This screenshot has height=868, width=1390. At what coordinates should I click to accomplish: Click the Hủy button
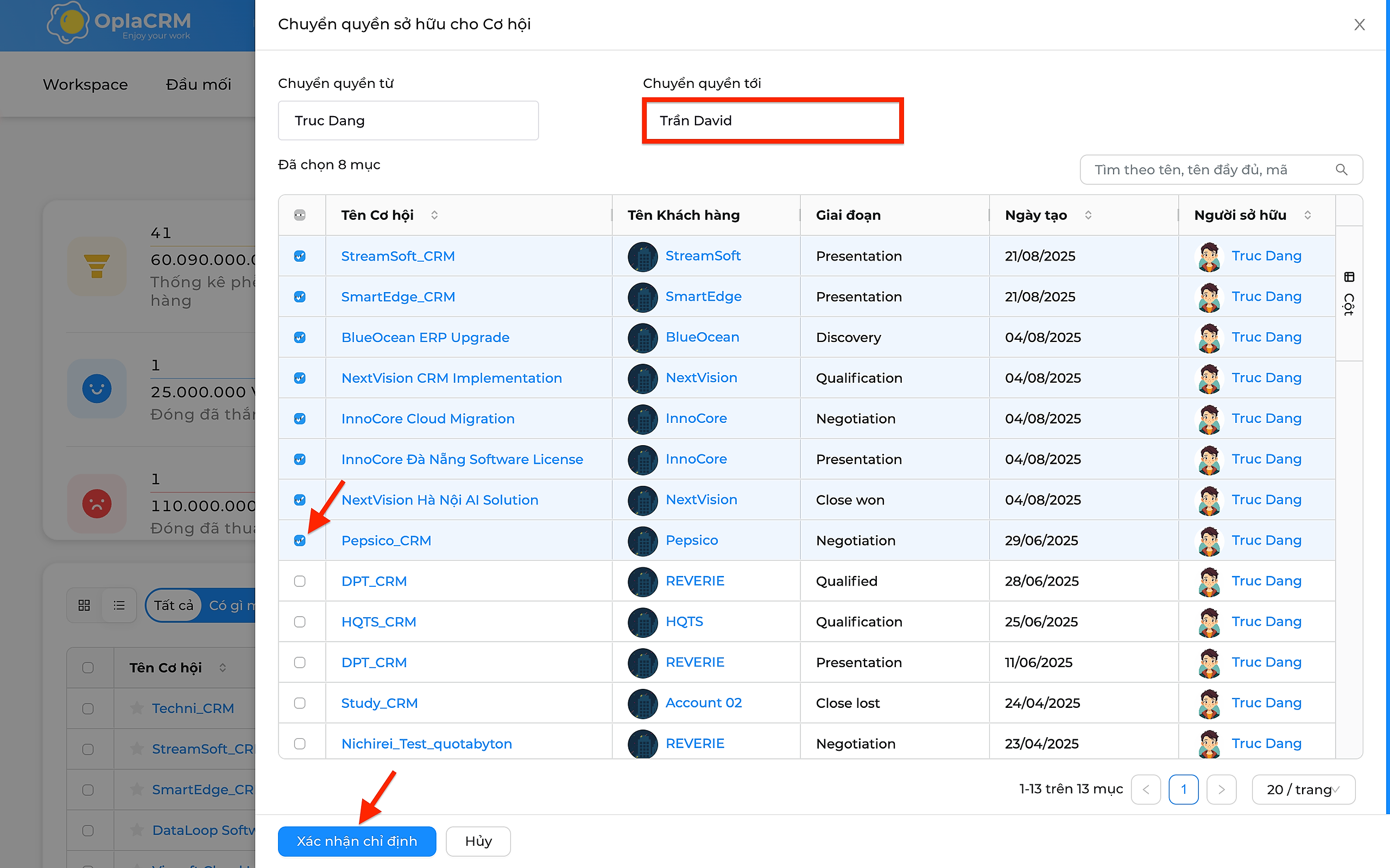tap(478, 841)
